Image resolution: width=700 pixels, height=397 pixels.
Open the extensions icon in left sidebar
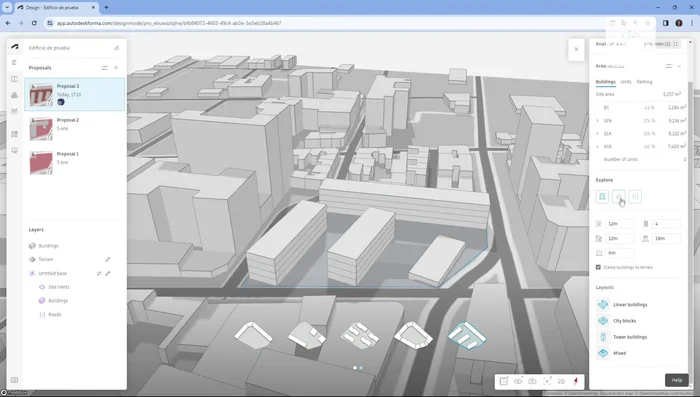pyautogui.click(x=14, y=134)
